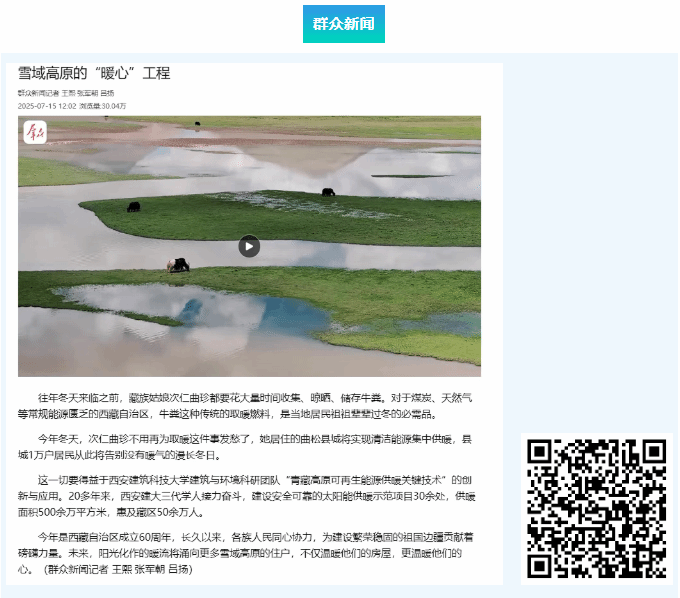Click the publish date 2025-07-15 12:02
680x598 pixels.
click(47, 105)
